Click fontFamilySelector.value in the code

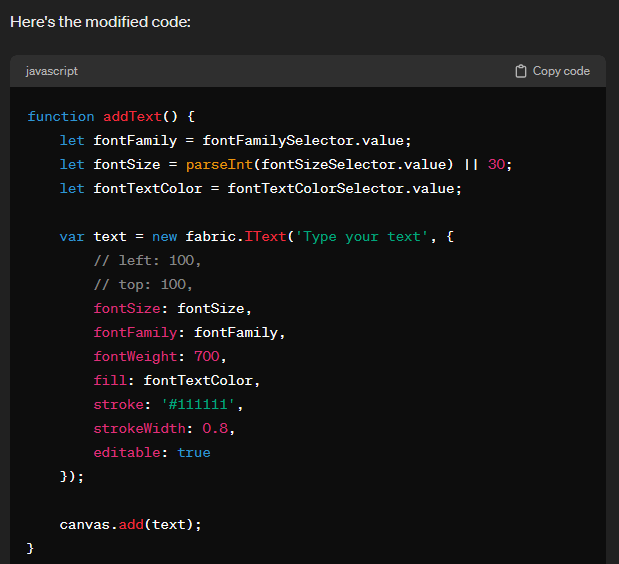(303, 141)
